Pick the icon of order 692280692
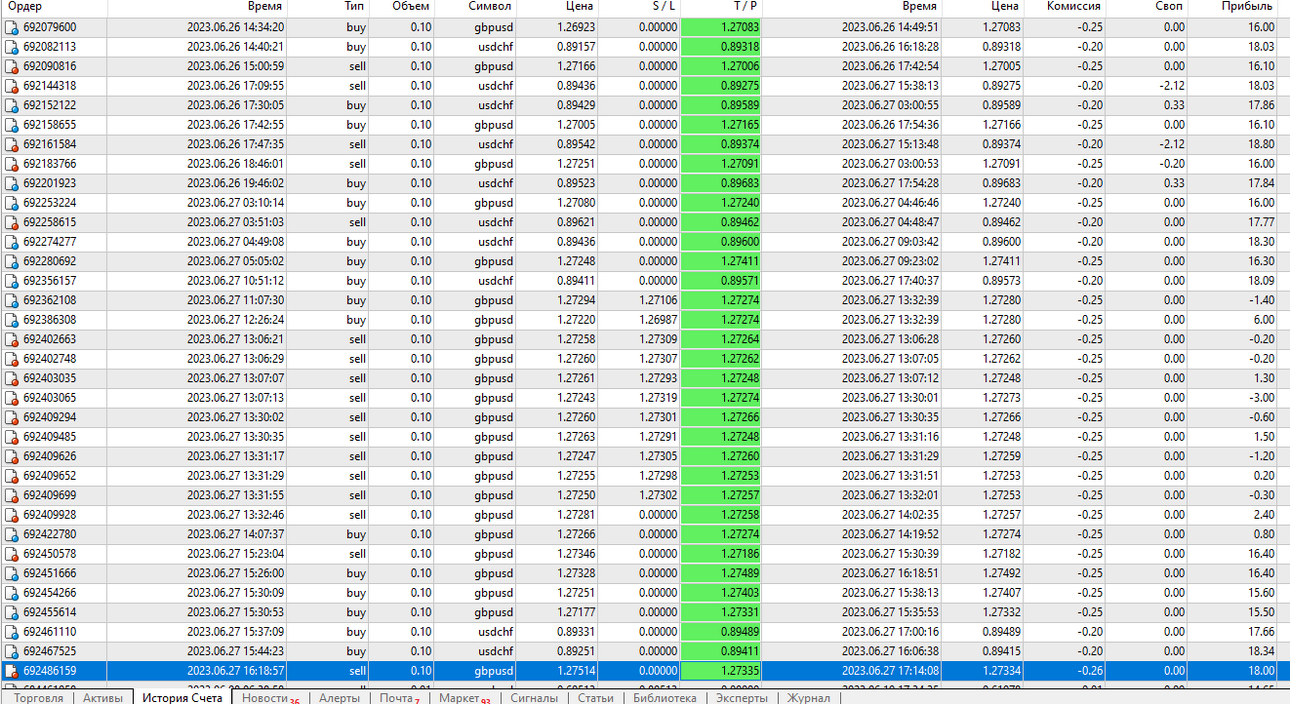 [12, 262]
